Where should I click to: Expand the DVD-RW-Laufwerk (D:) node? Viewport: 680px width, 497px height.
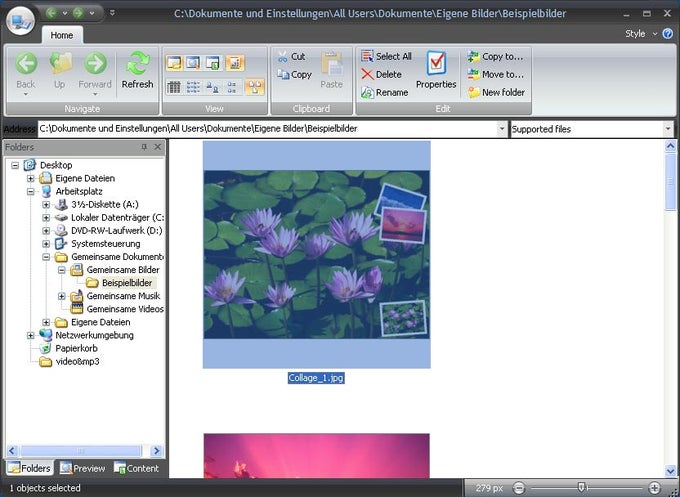[x=46, y=231]
